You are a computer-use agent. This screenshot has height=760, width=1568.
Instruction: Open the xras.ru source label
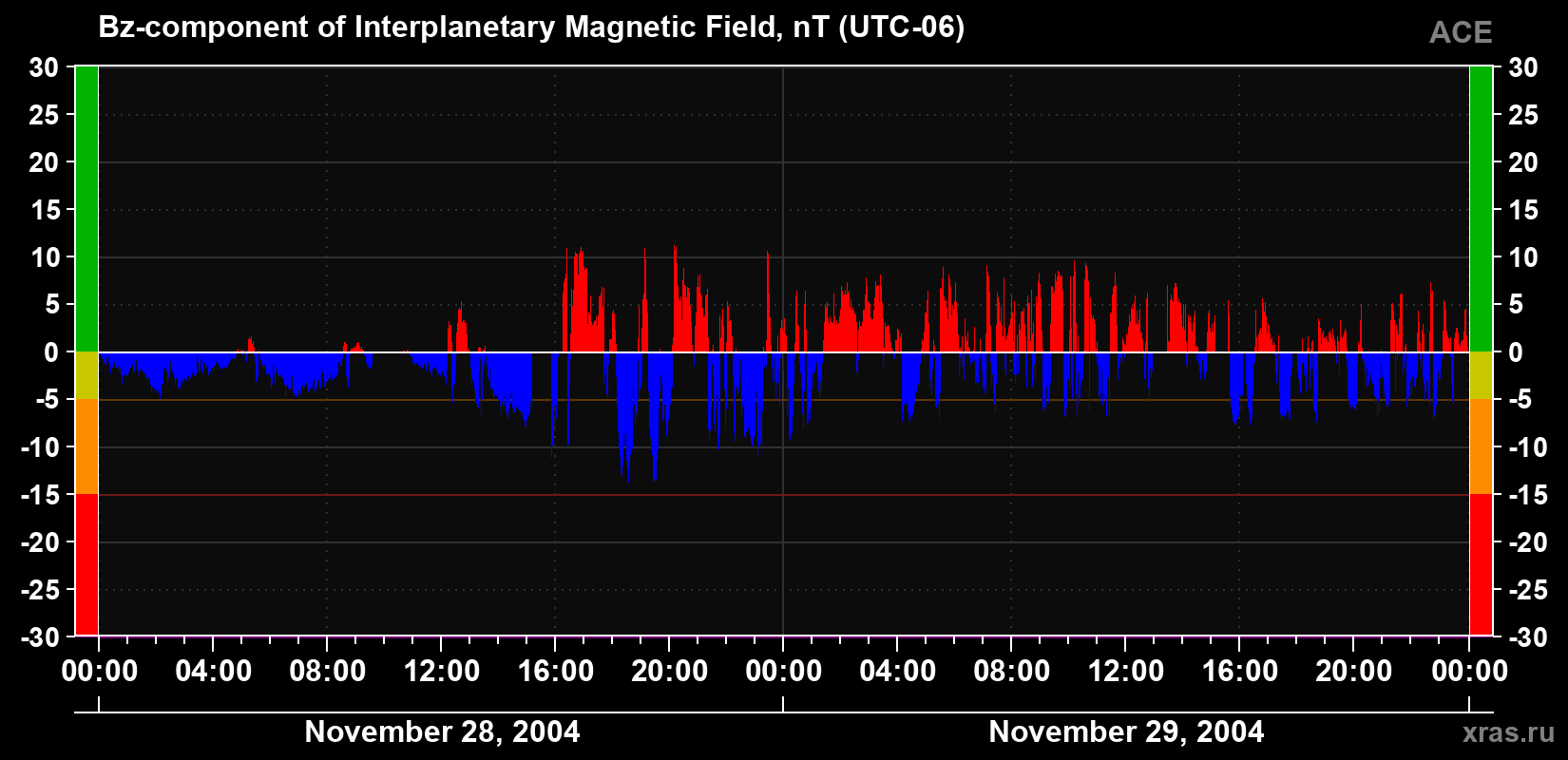[x=1509, y=732]
